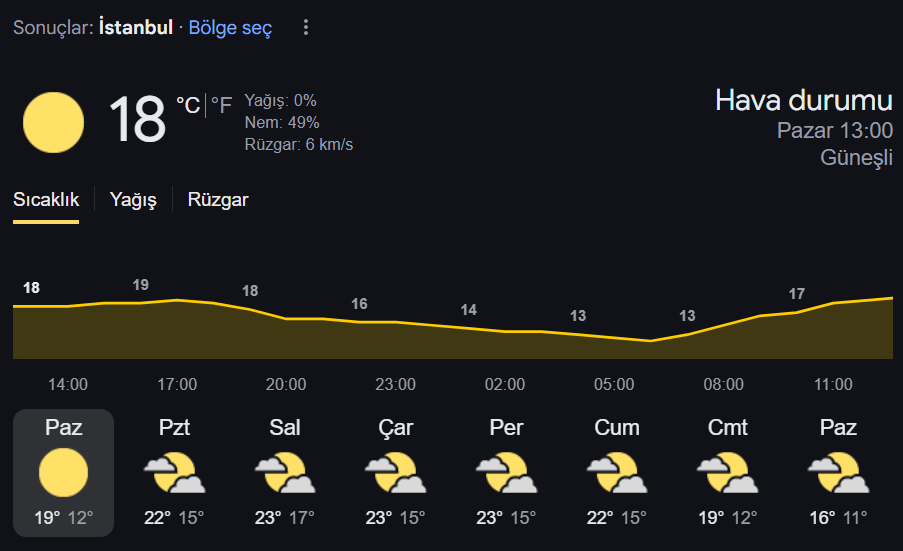Select Friday (Cum) partly cloudy icon
The height and width of the screenshot is (551, 903).
[617, 473]
